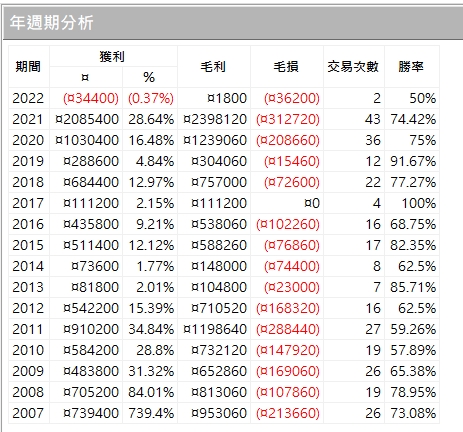Select the 期間 column header
The image size is (463, 432).
(x=29, y=67)
